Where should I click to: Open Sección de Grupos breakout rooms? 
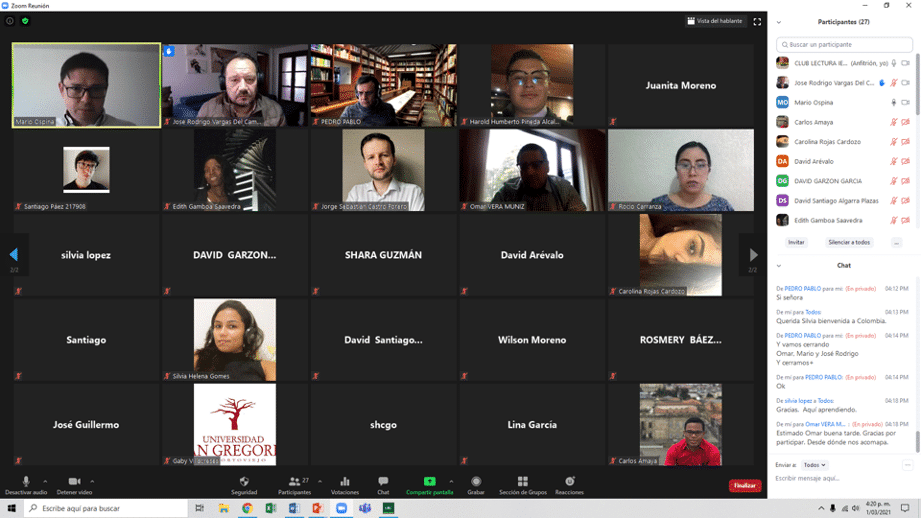point(522,485)
